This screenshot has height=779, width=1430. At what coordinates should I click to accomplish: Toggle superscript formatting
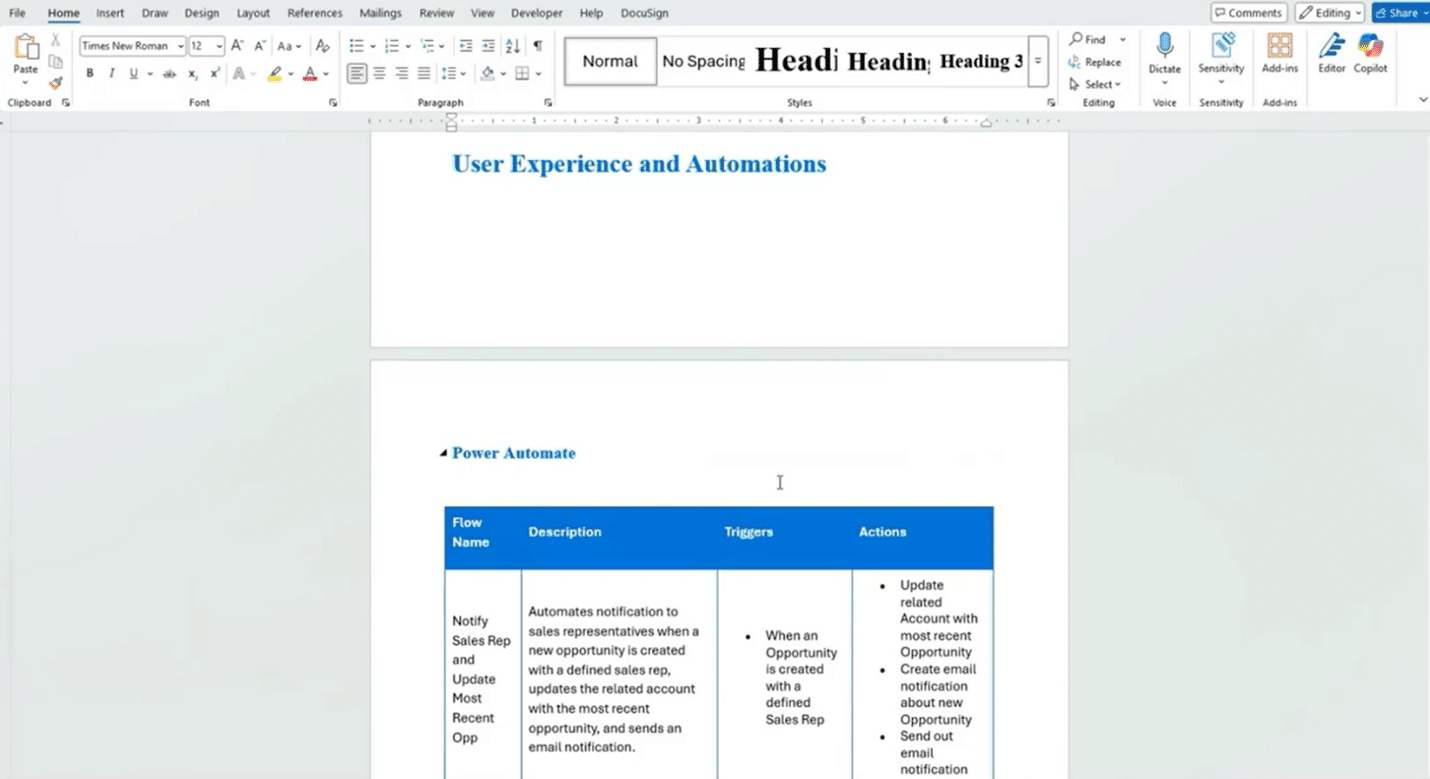pyautogui.click(x=215, y=74)
